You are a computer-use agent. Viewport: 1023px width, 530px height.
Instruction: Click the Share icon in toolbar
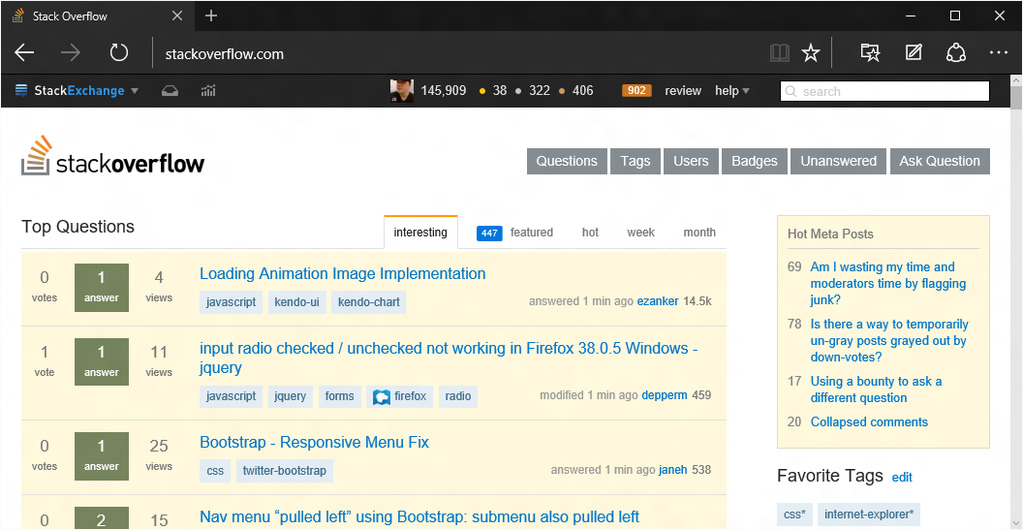pos(956,53)
